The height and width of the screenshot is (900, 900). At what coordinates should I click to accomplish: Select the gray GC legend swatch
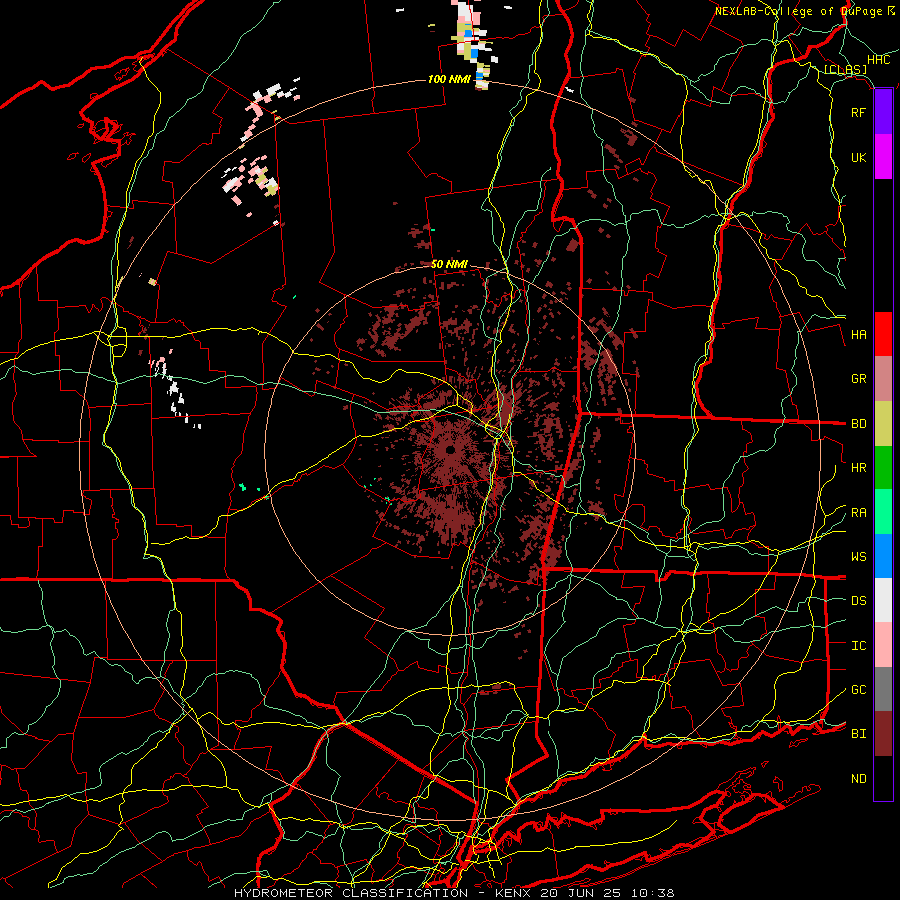(x=883, y=689)
